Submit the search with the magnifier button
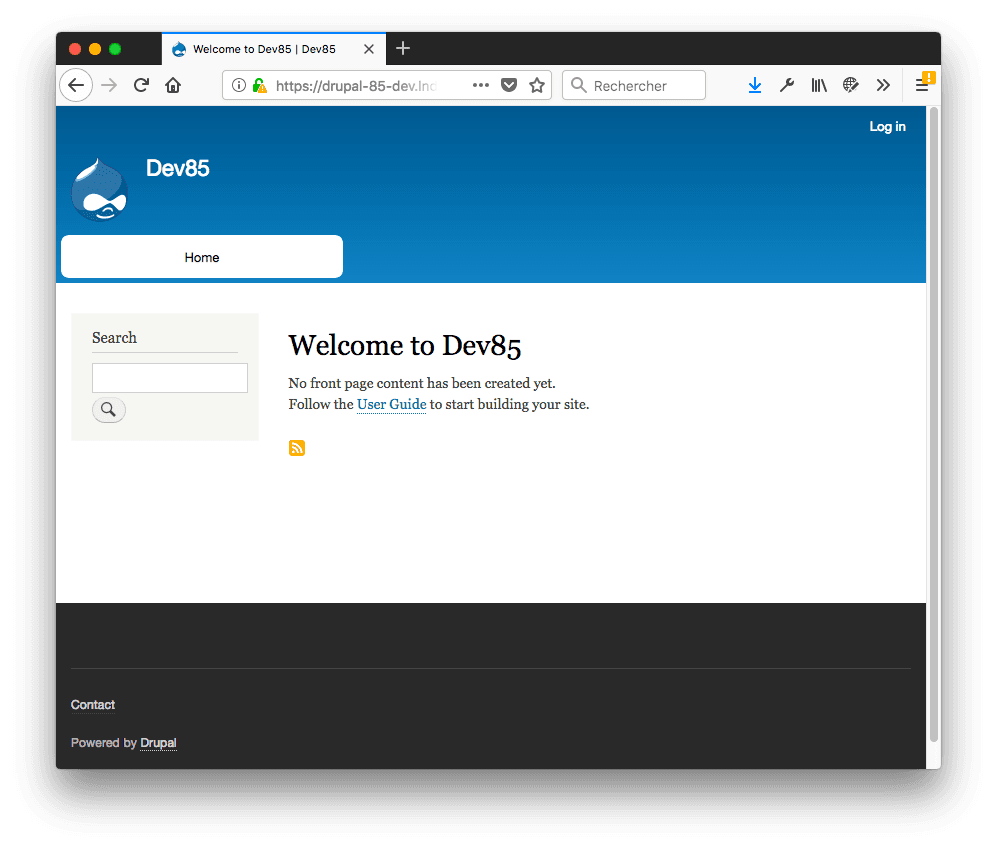 [108, 409]
